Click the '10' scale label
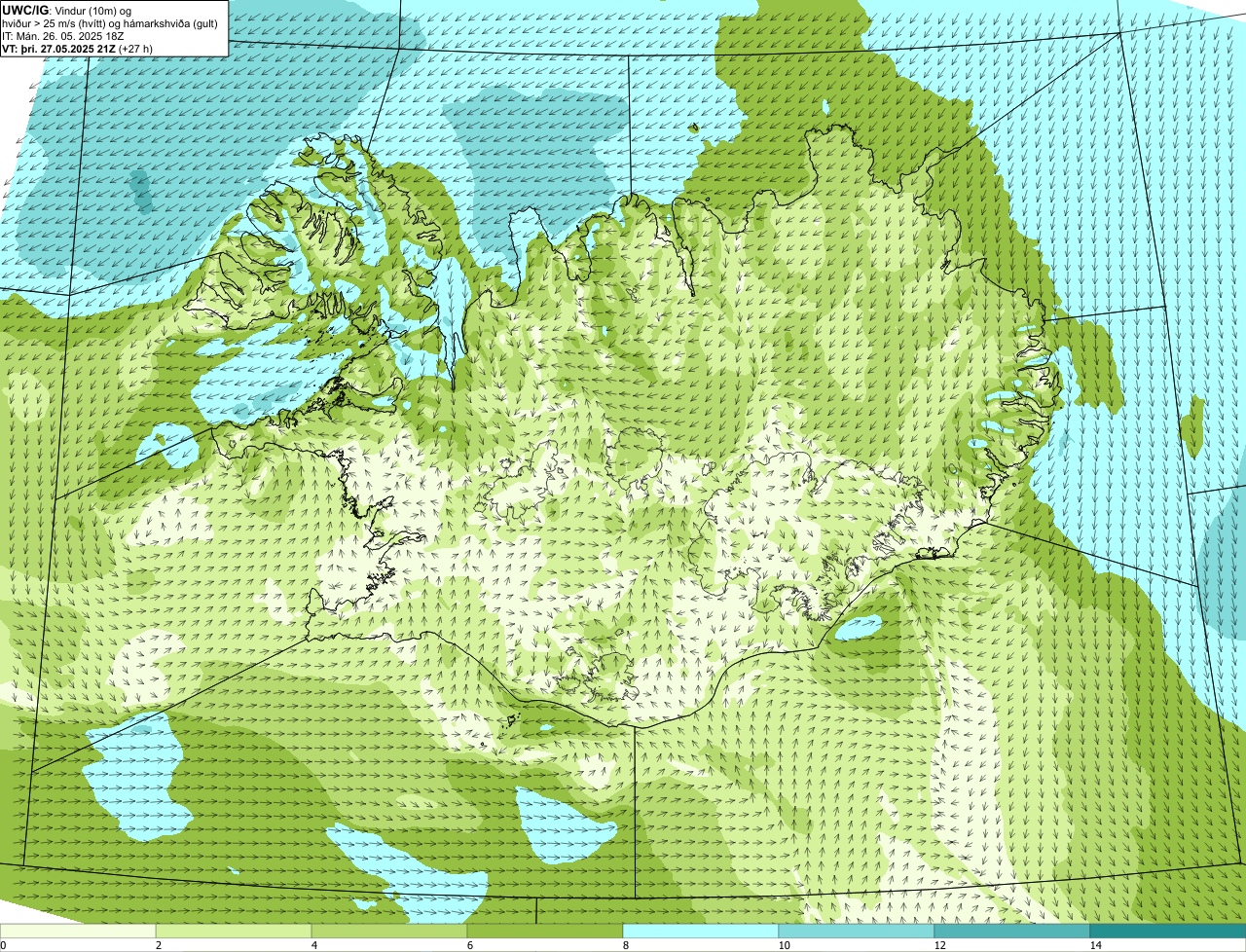This screenshot has height=952, width=1246. (784, 945)
